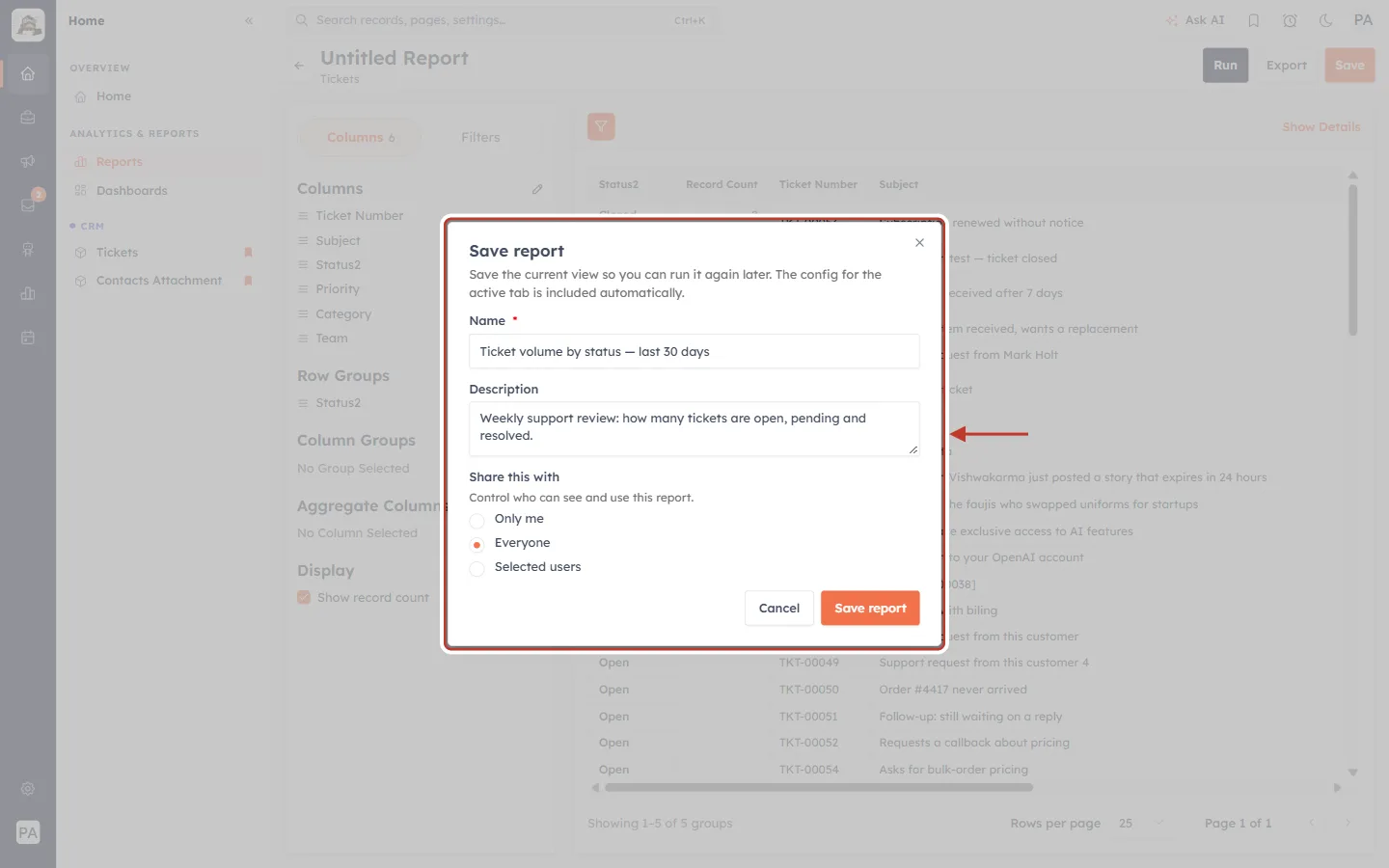
Task: Click the bookmark icon in top bar
Action: click(1254, 20)
